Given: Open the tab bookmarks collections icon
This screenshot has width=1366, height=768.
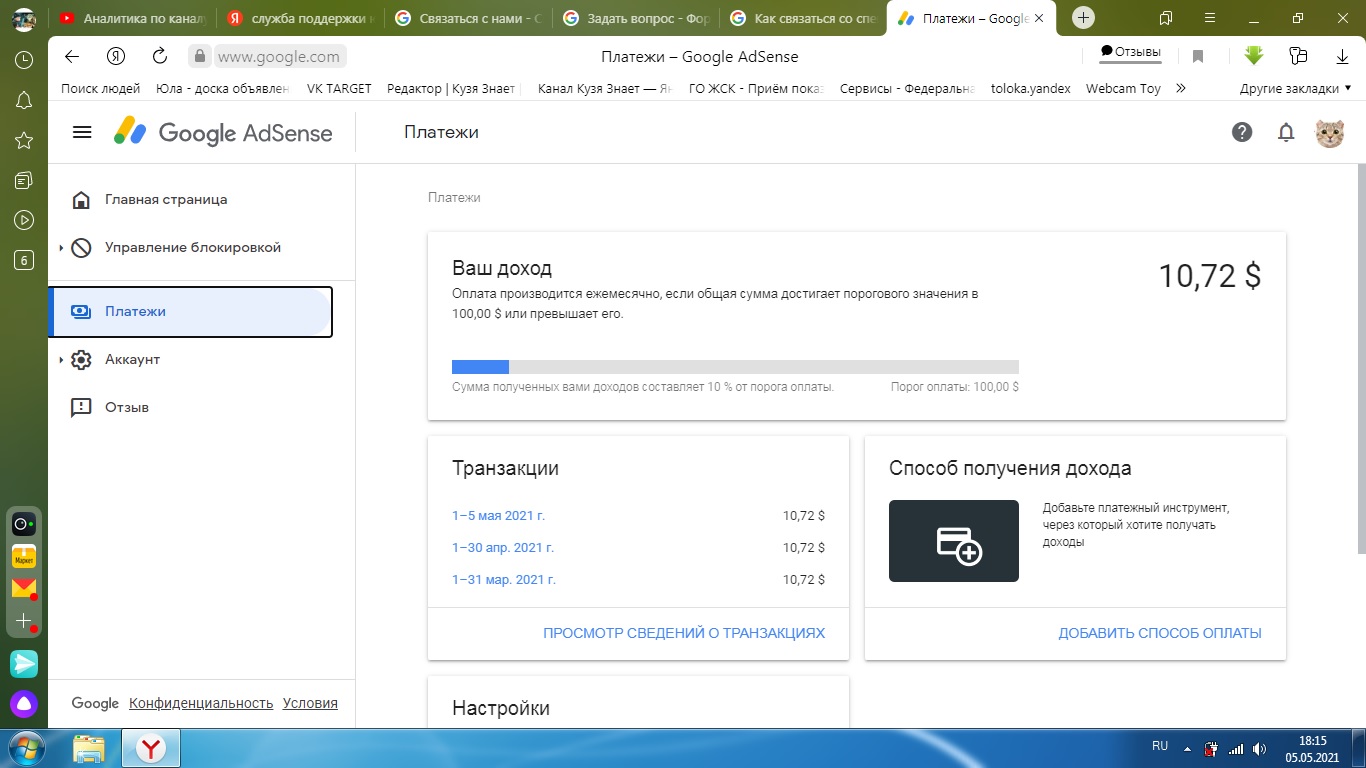Looking at the screenshot, I should tap(1166, 18).
